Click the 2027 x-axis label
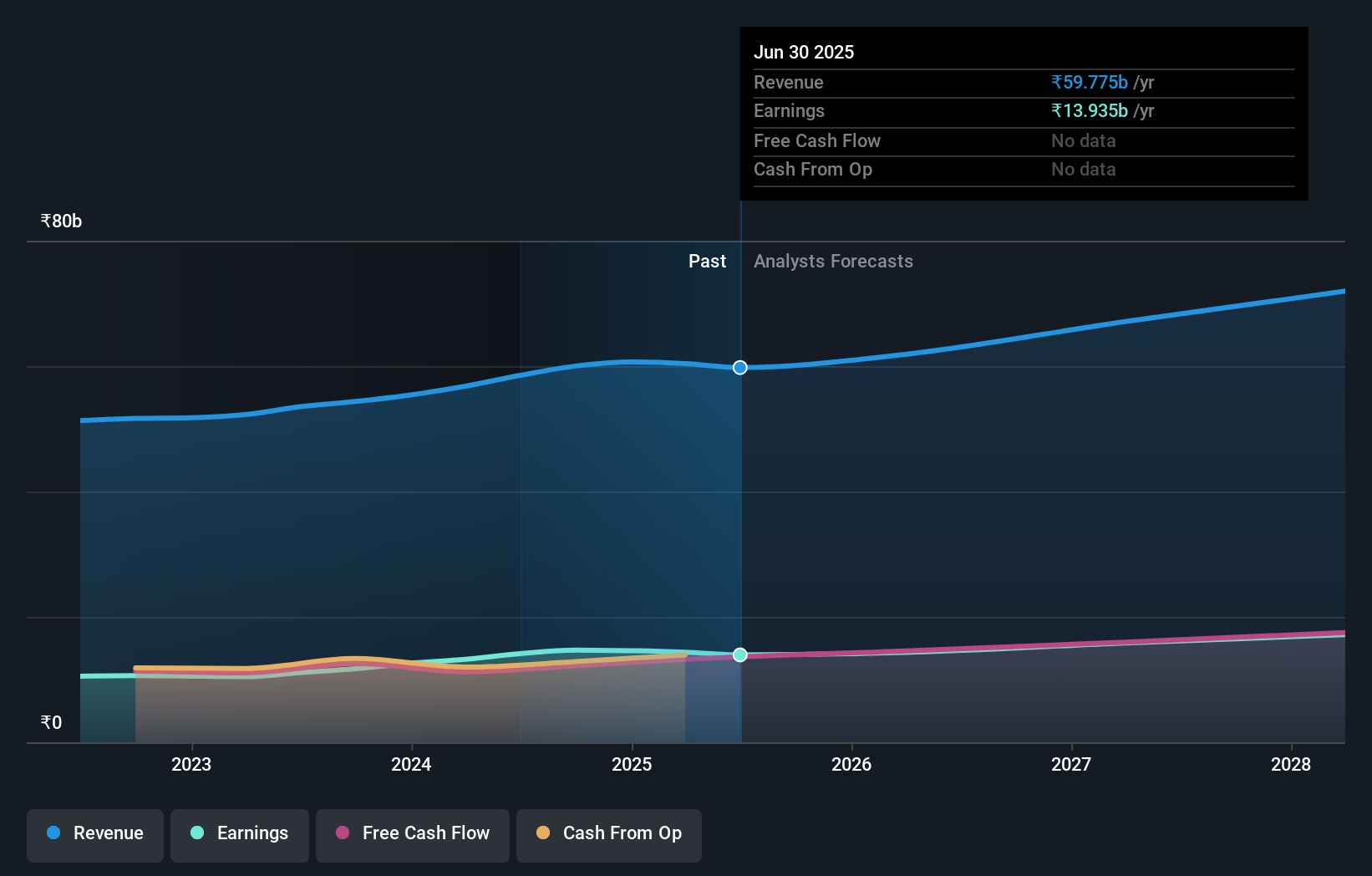This screenshot has width=1372, height=876. coord(1071,764)
